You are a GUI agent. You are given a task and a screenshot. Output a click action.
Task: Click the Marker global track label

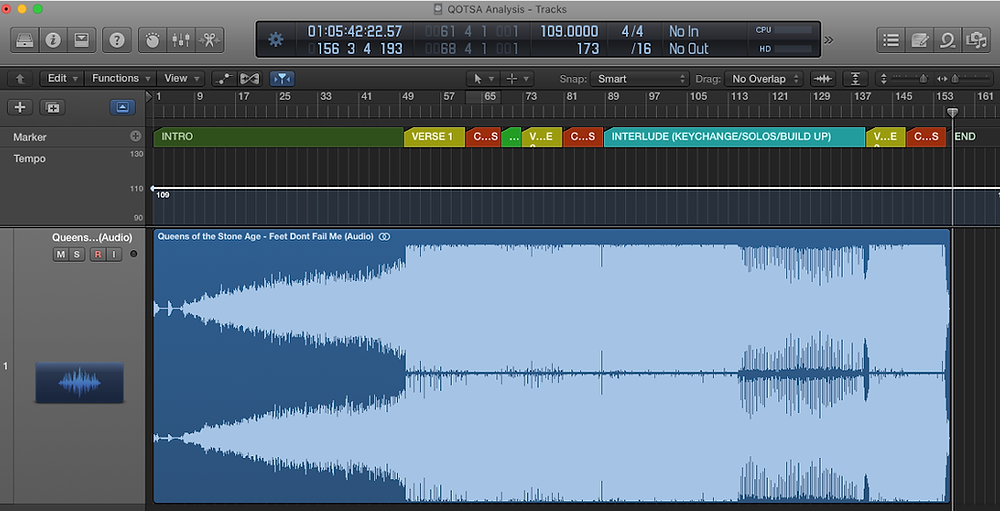pyautogui.click(x=30, y=137)
